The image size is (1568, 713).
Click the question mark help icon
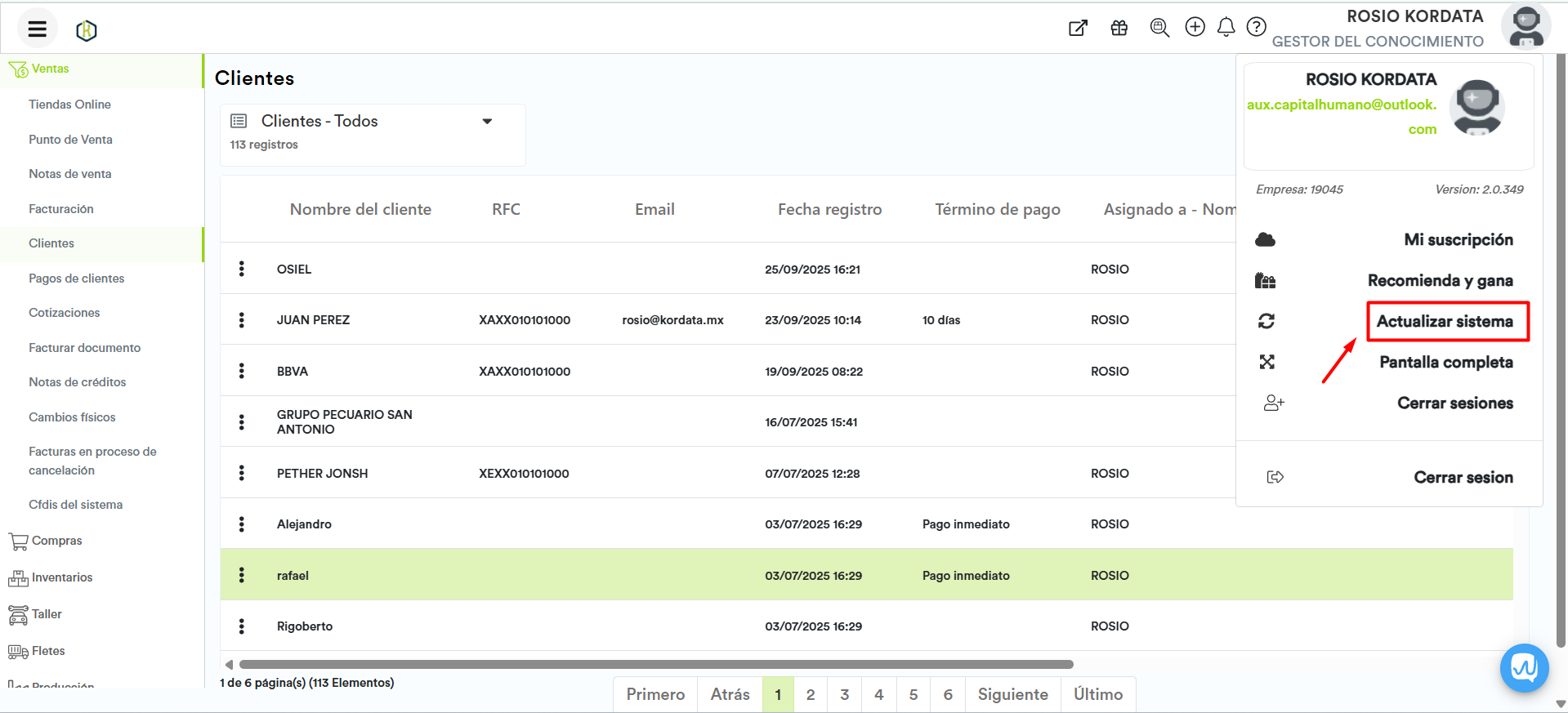[1256, 27]
